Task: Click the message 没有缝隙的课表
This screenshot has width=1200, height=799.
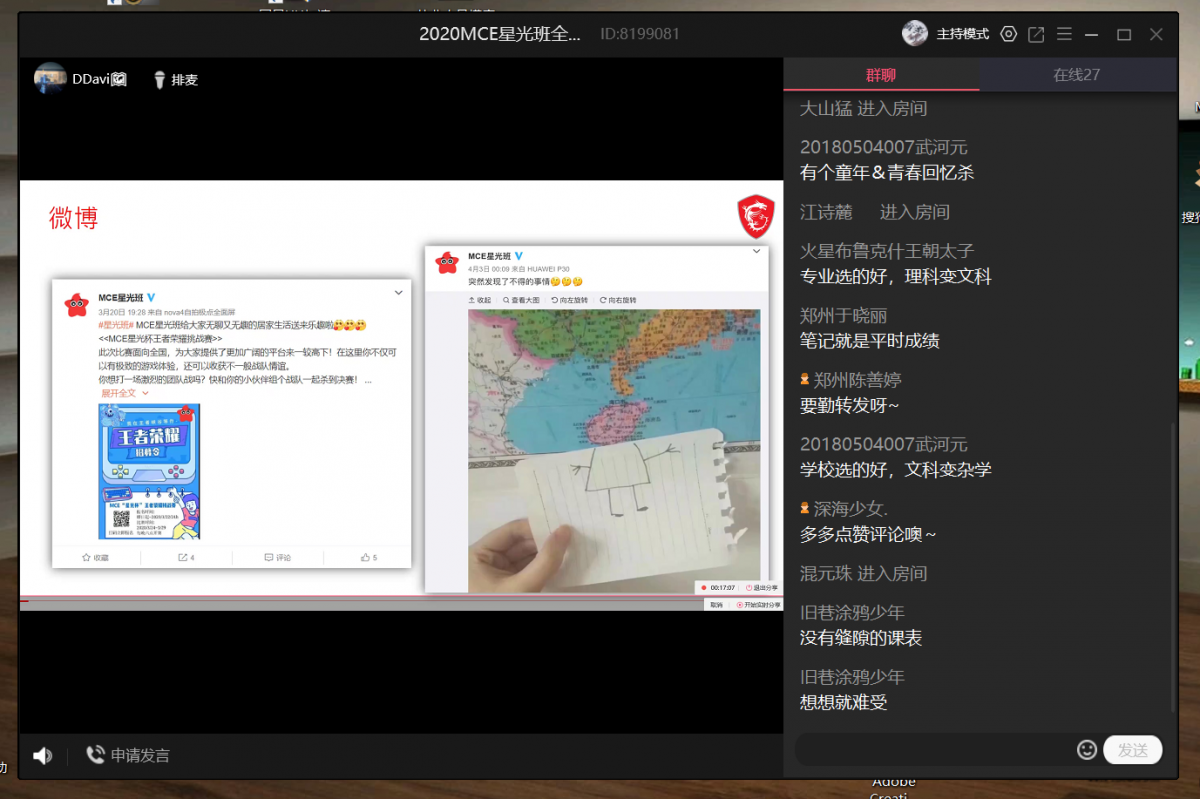Action: coord(861,638)
